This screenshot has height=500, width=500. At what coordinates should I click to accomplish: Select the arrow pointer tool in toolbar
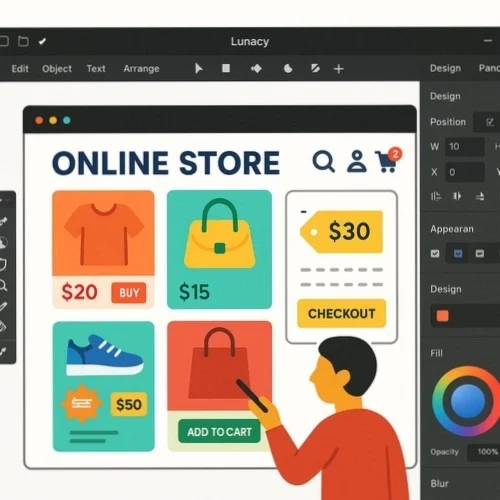(199, 68)
